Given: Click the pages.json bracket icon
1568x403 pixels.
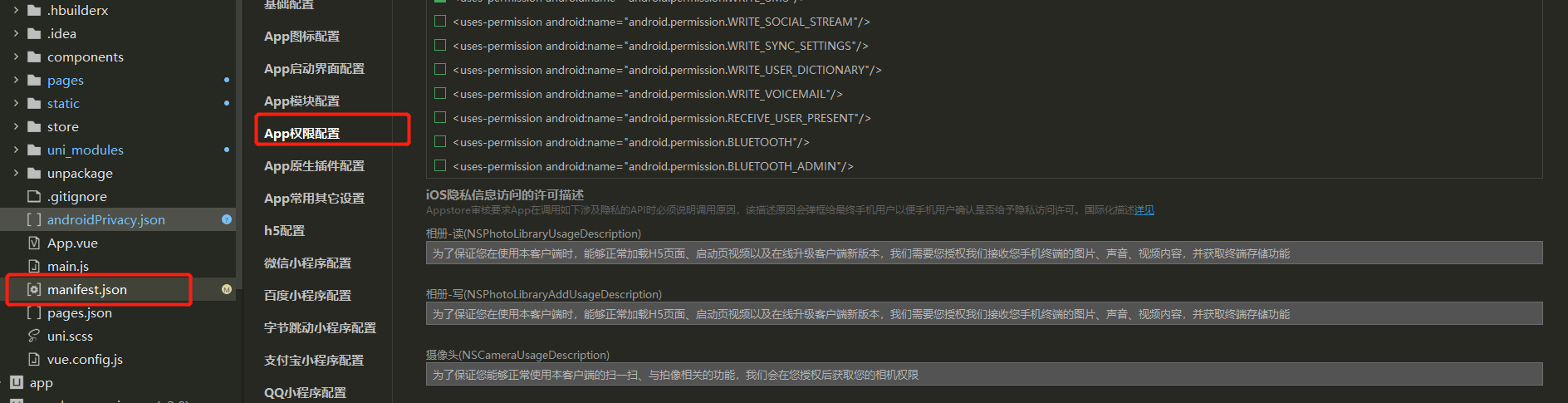Looking at the screenshot, I should (34, 312).
